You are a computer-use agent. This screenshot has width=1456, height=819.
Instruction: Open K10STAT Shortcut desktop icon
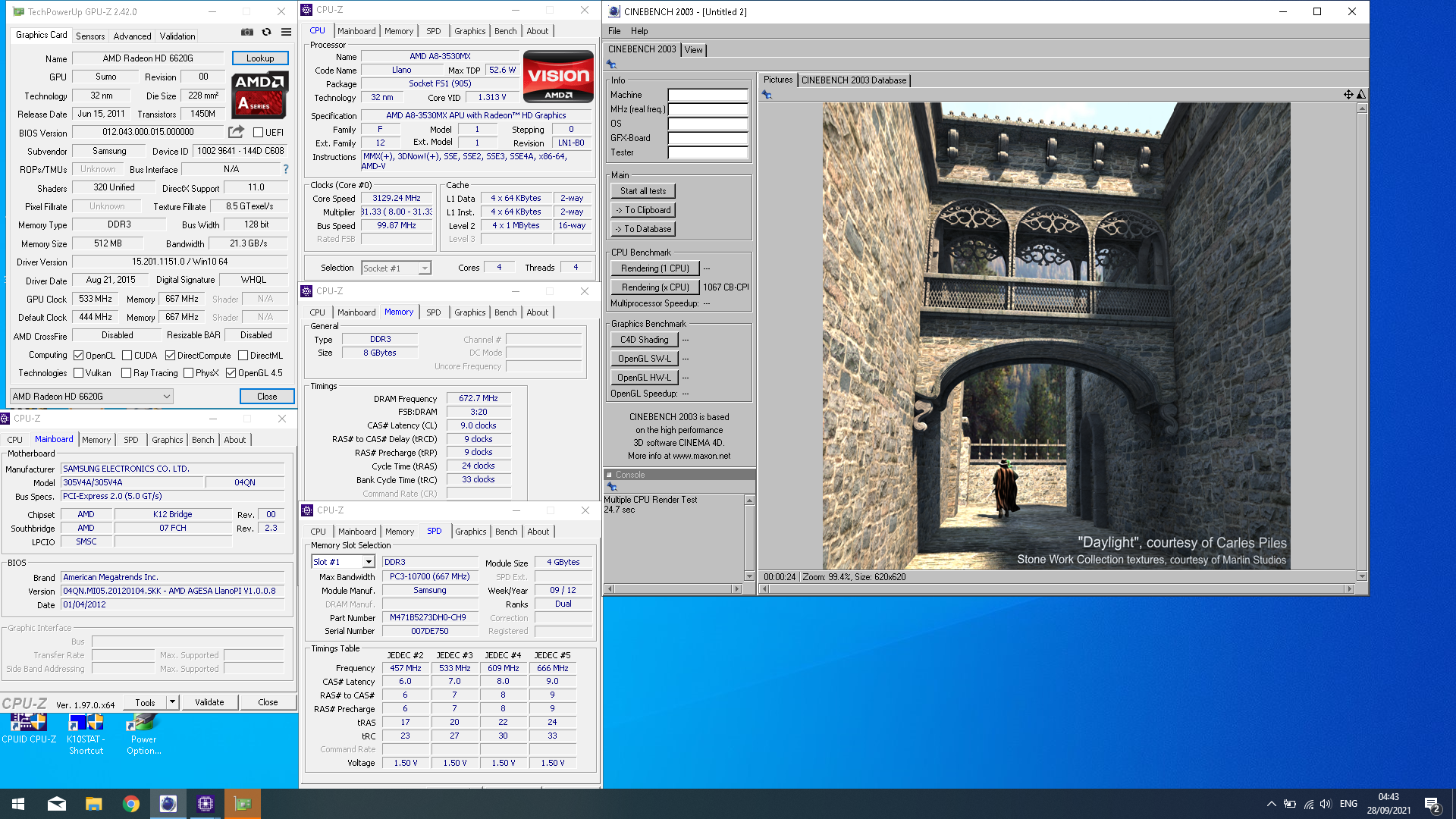(x=86, y=734)
